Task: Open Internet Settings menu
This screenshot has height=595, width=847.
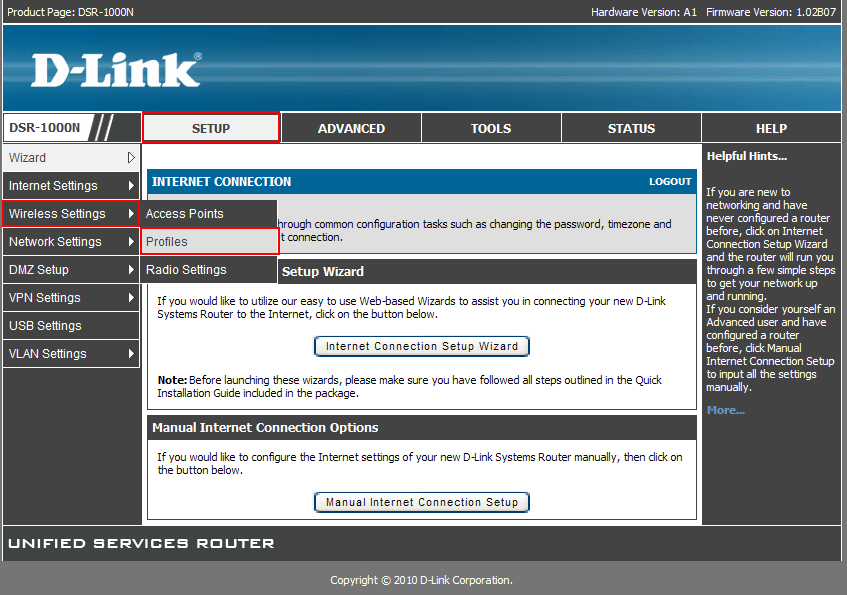Action: coord(71,186)
